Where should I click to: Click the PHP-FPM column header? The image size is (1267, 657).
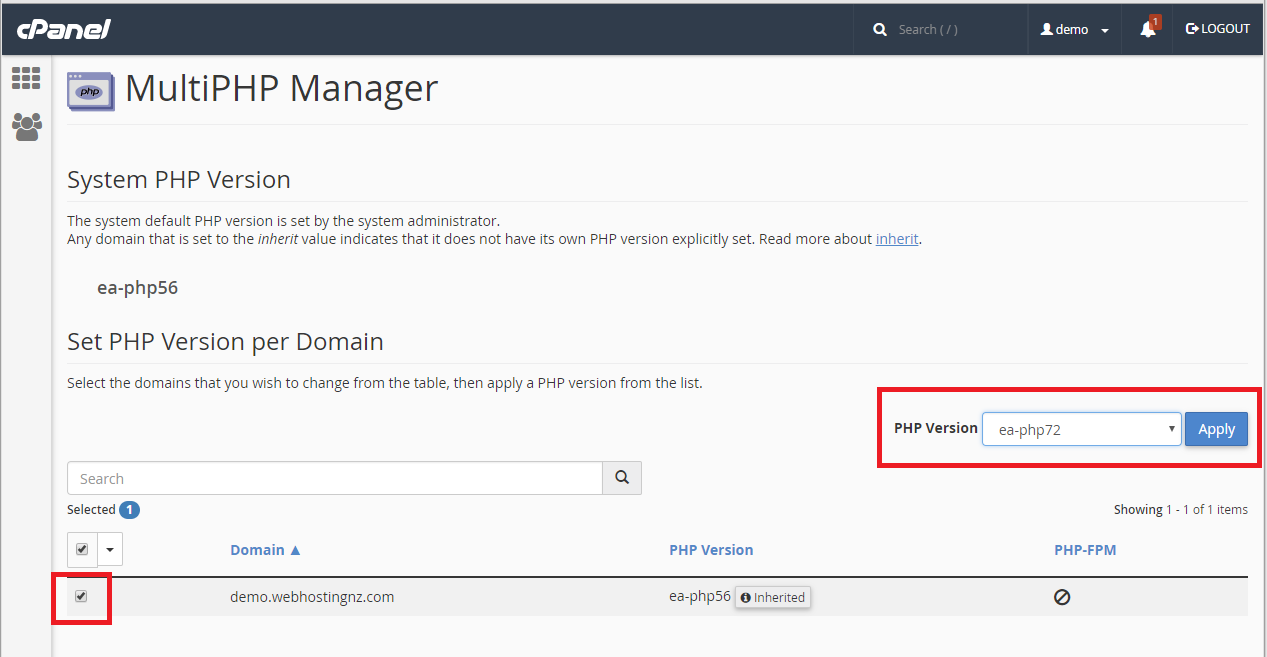click(1085, 550)
